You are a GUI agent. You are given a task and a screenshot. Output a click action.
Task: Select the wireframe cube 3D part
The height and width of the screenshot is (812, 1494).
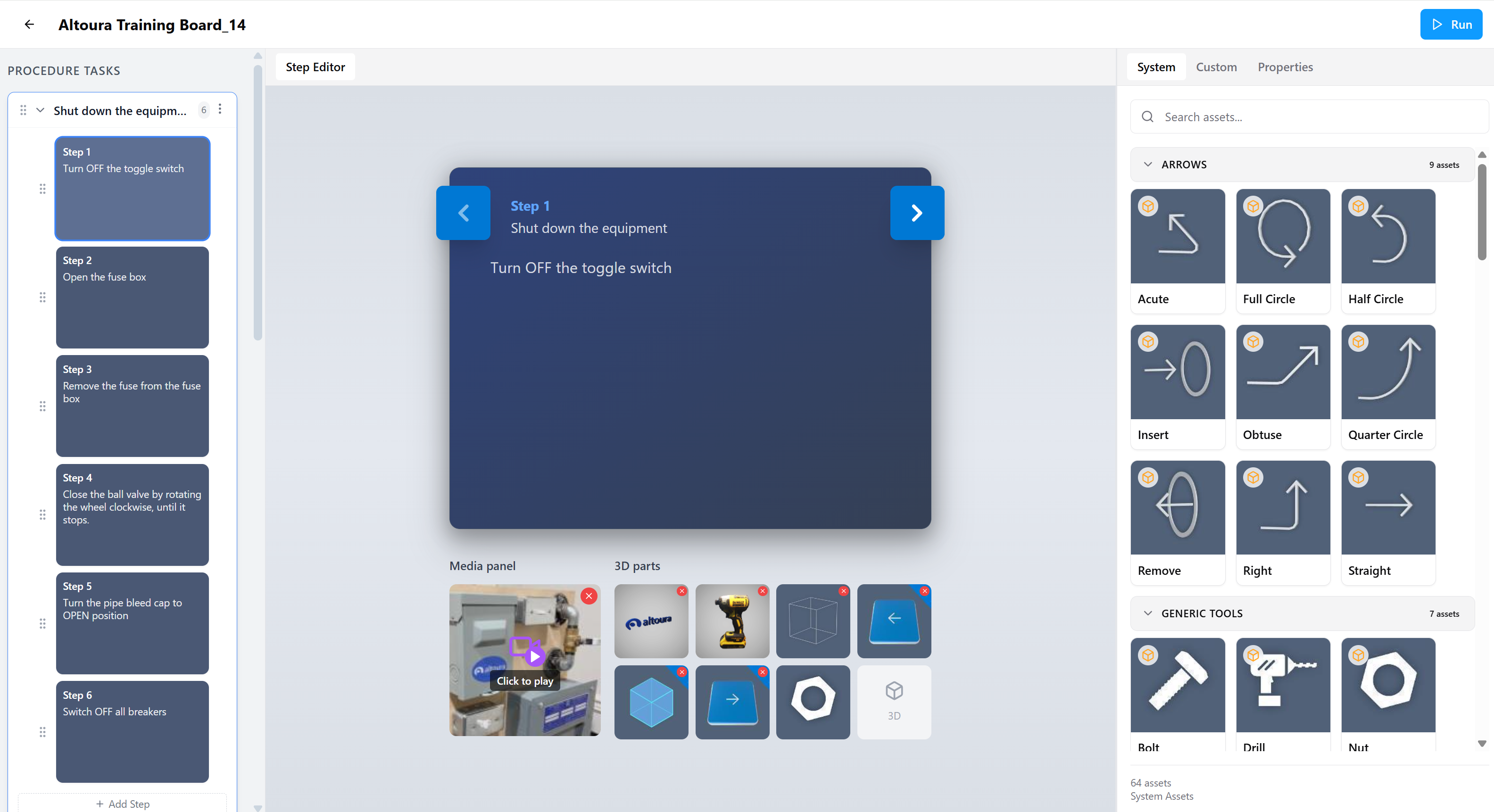point(813,621)
